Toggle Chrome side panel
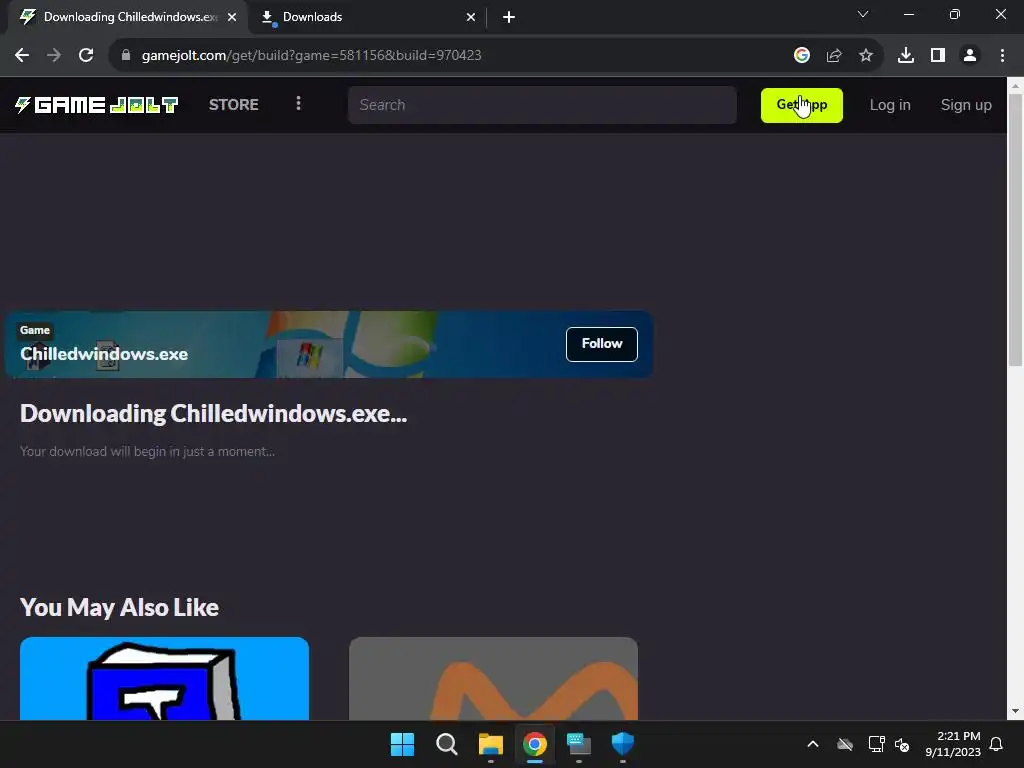This screenshot has height=768, width=1024. point(938,56)
